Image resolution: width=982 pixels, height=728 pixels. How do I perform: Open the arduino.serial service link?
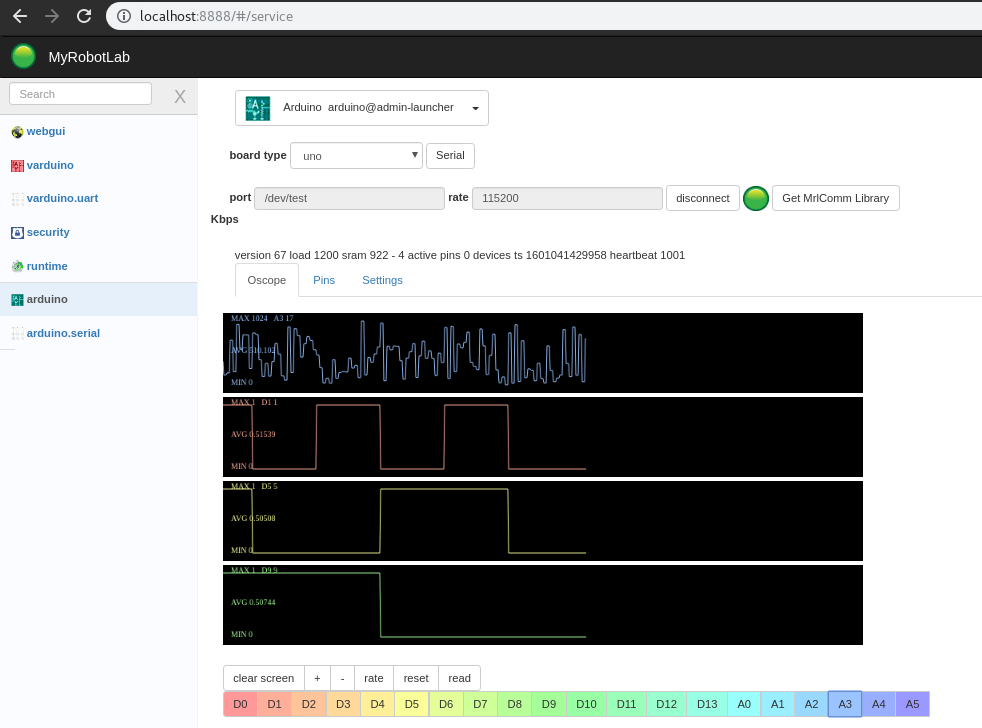pyautogui.click(x=63, y=333)
